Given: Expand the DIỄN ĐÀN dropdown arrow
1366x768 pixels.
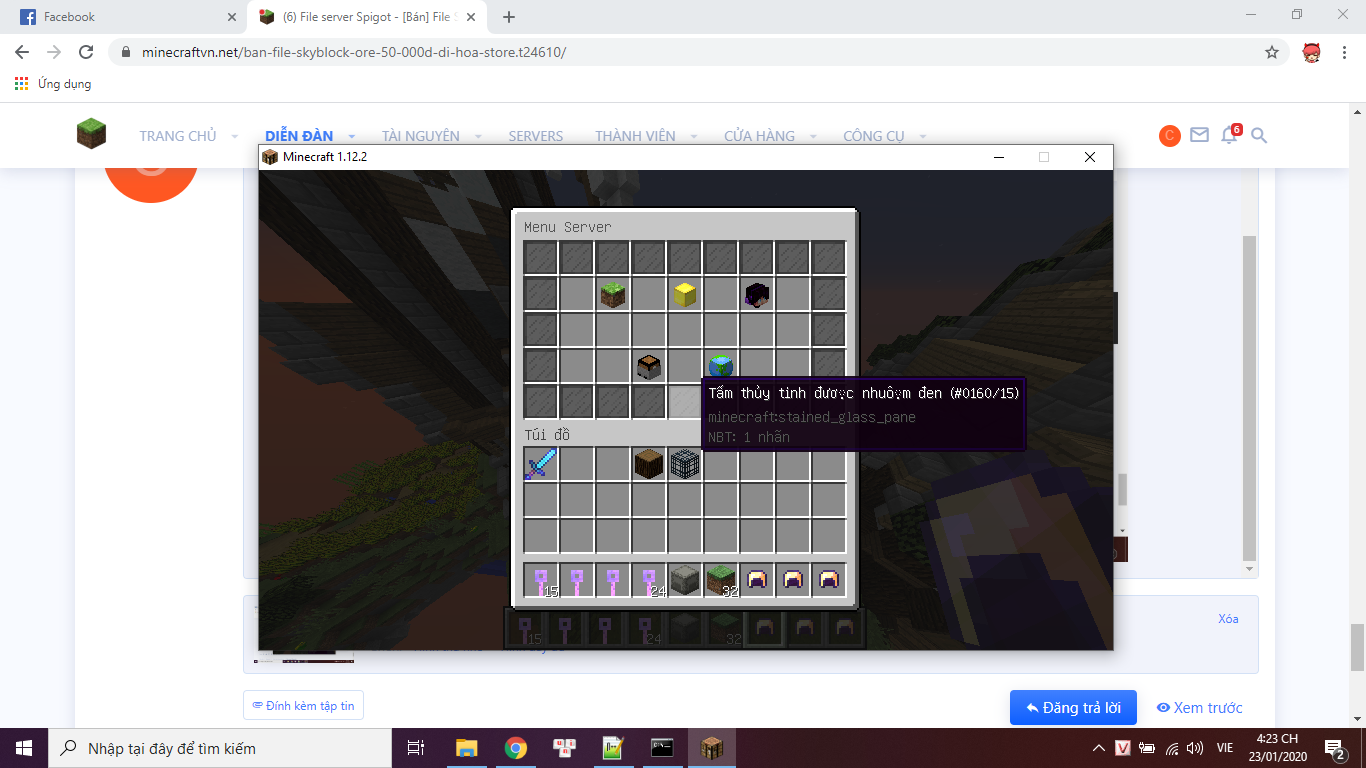Looking at the screenshot, I should click(352, 136).
